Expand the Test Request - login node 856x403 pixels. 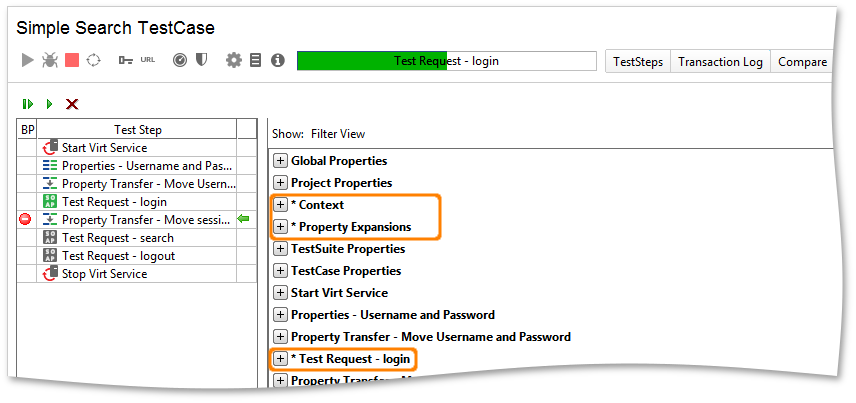(280, 359)
